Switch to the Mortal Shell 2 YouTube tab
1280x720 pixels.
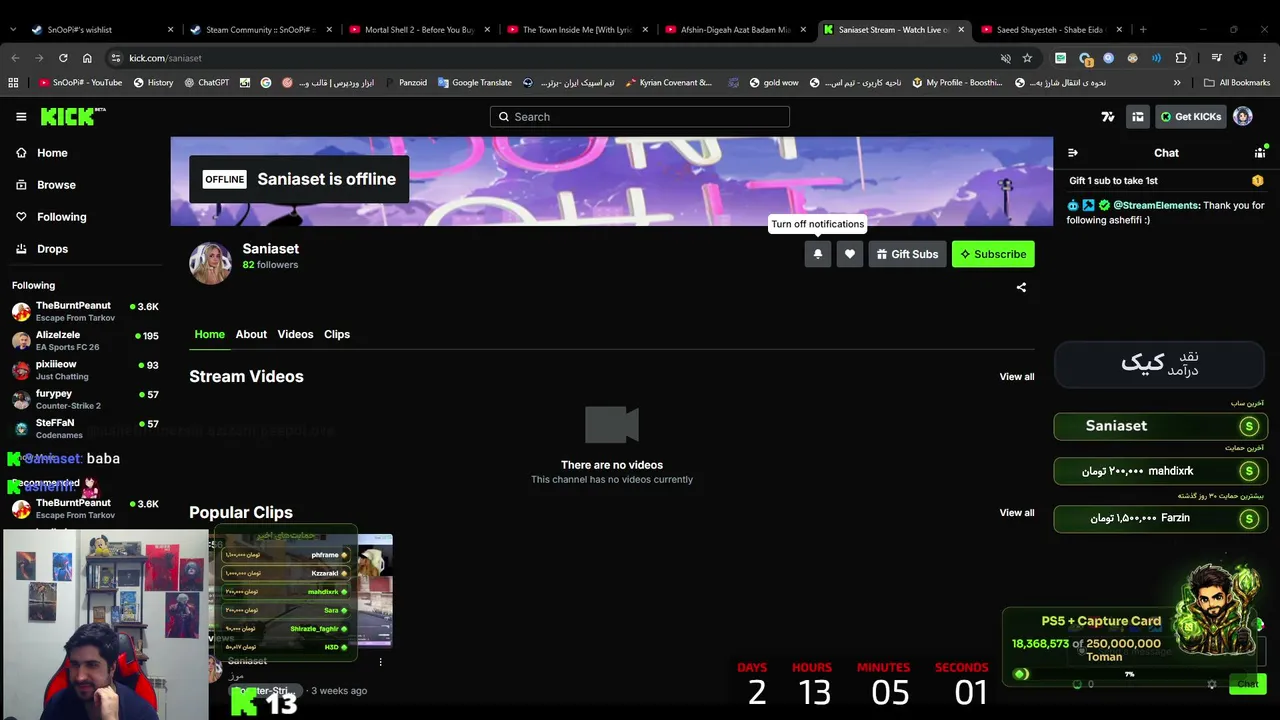click(418, 30)
